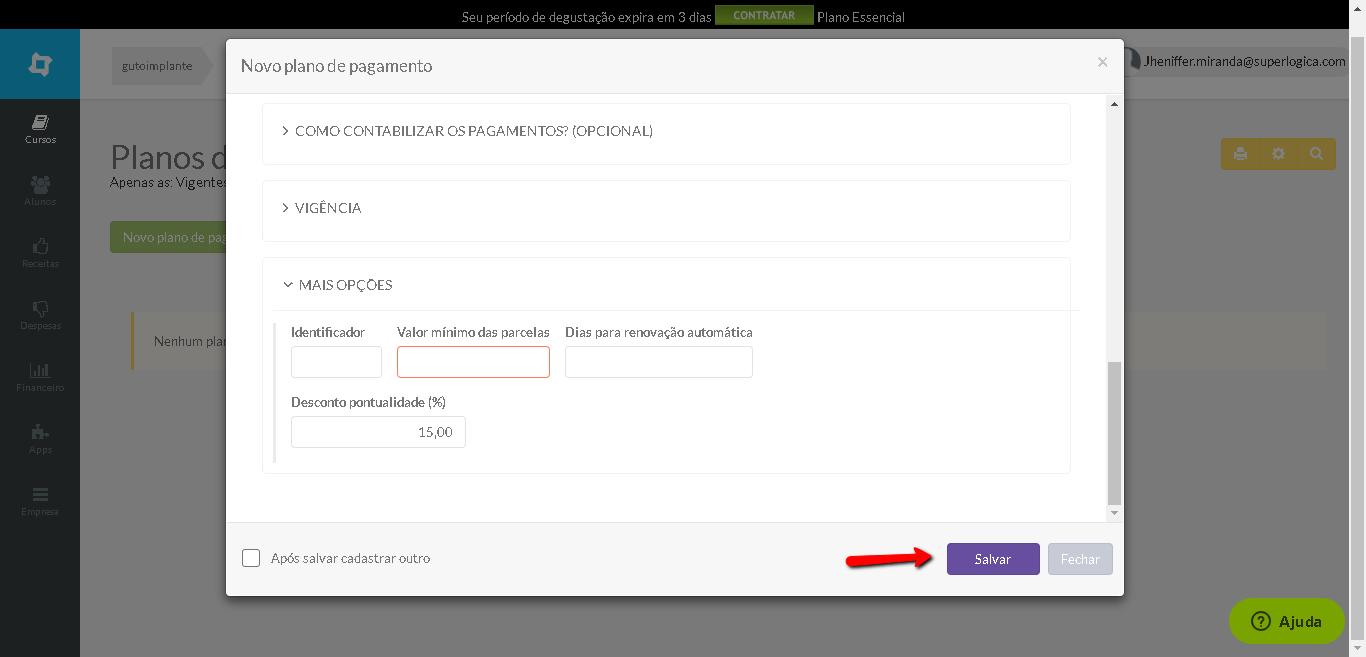Click the dialog scrollbar down arrow

coord(1115,513)
